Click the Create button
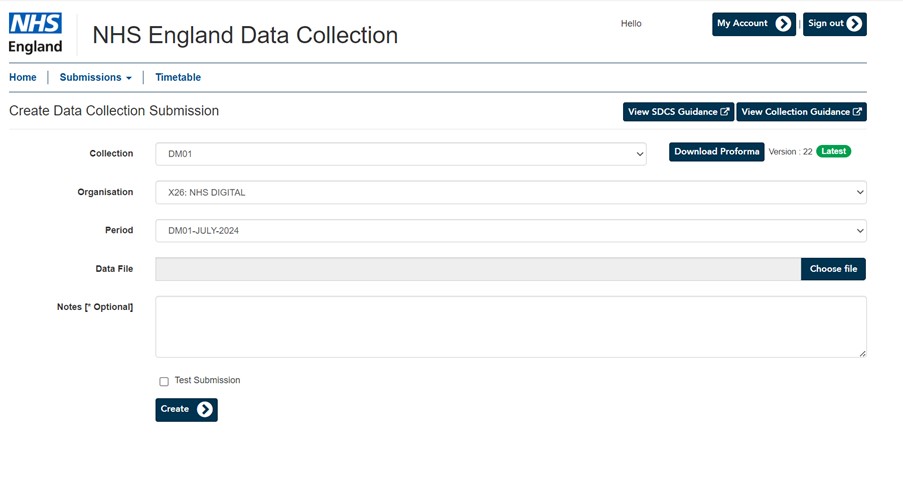903x488 pixels. pos(187,410)
